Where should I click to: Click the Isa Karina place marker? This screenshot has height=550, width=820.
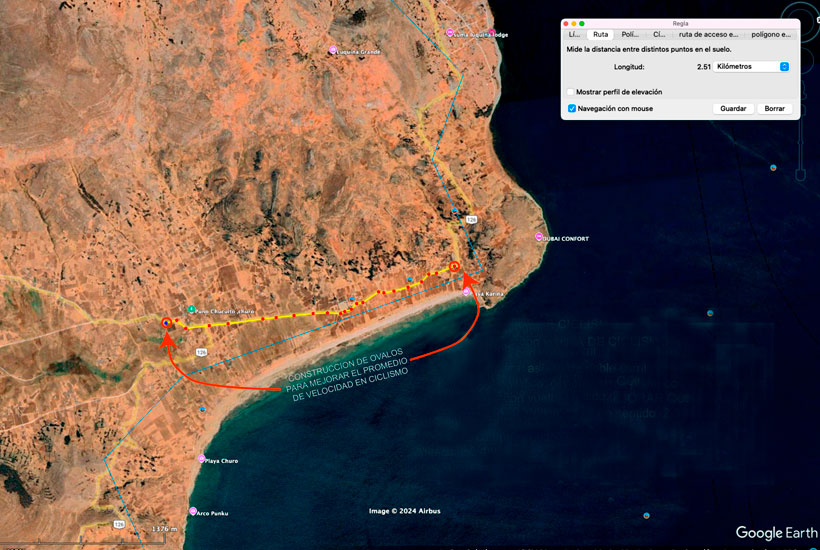pos(467,293)
